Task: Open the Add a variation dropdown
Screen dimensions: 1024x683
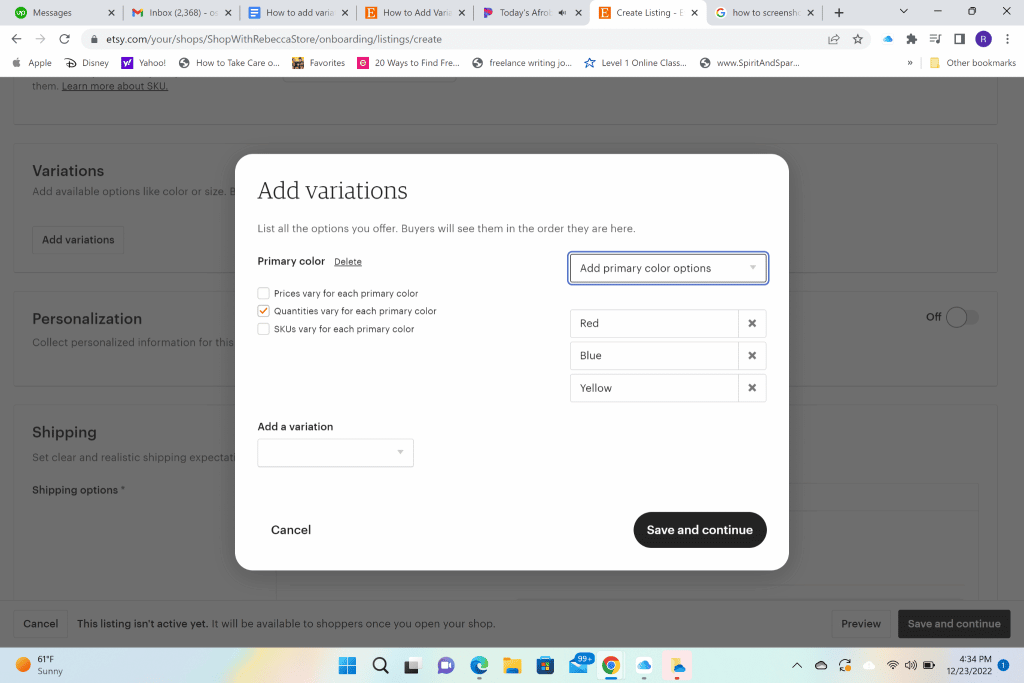Action: click(x=335, y=452)
